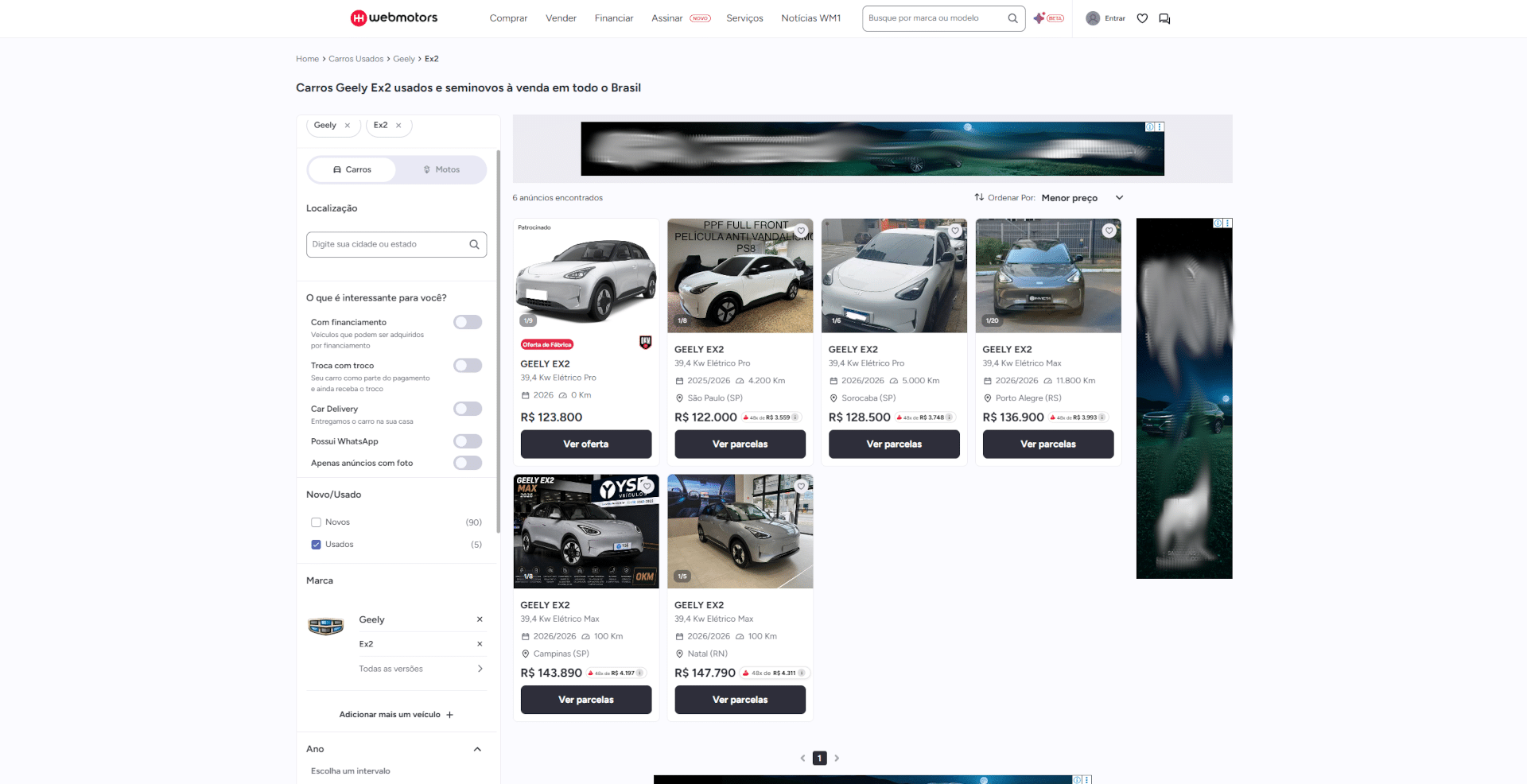Click Ver parcelas for R$ 128.500 listing
Image resolution: width=1527 pixels, height=784 pixels.
pyautogui.click(x=894, y=444)
